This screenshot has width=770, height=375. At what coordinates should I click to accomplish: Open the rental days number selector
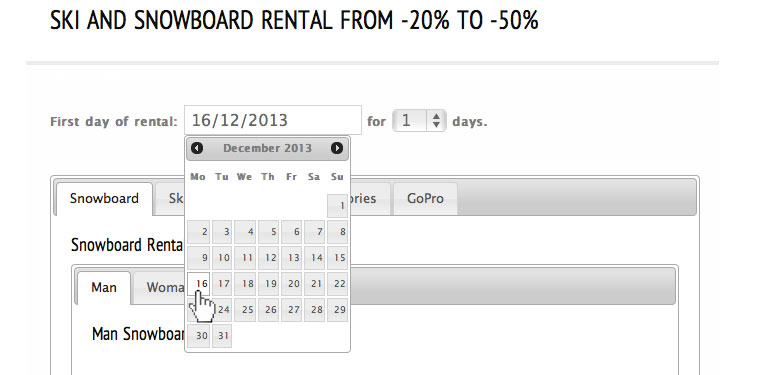[419, 121]
